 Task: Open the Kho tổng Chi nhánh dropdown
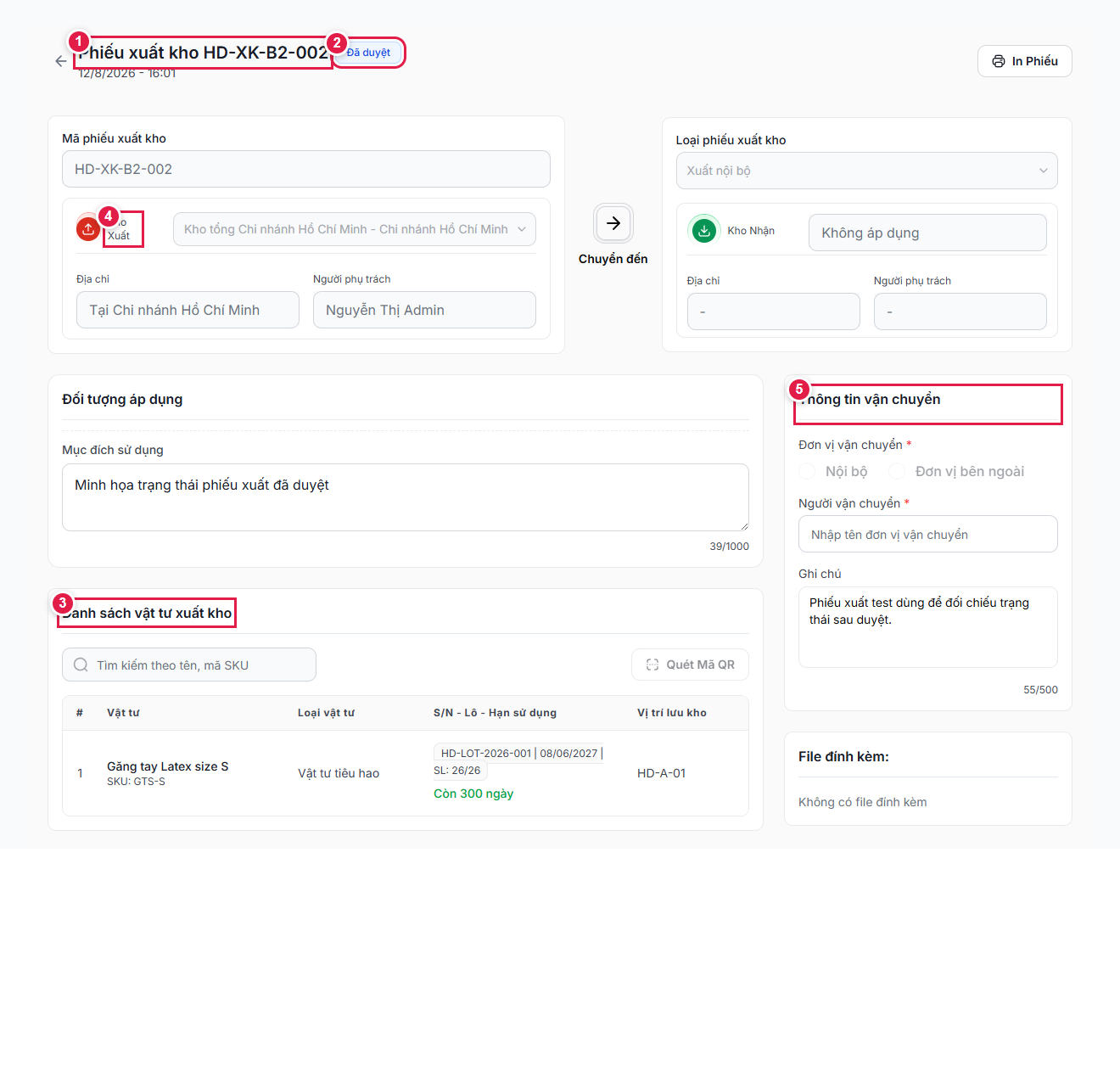(x=355, y=229)
